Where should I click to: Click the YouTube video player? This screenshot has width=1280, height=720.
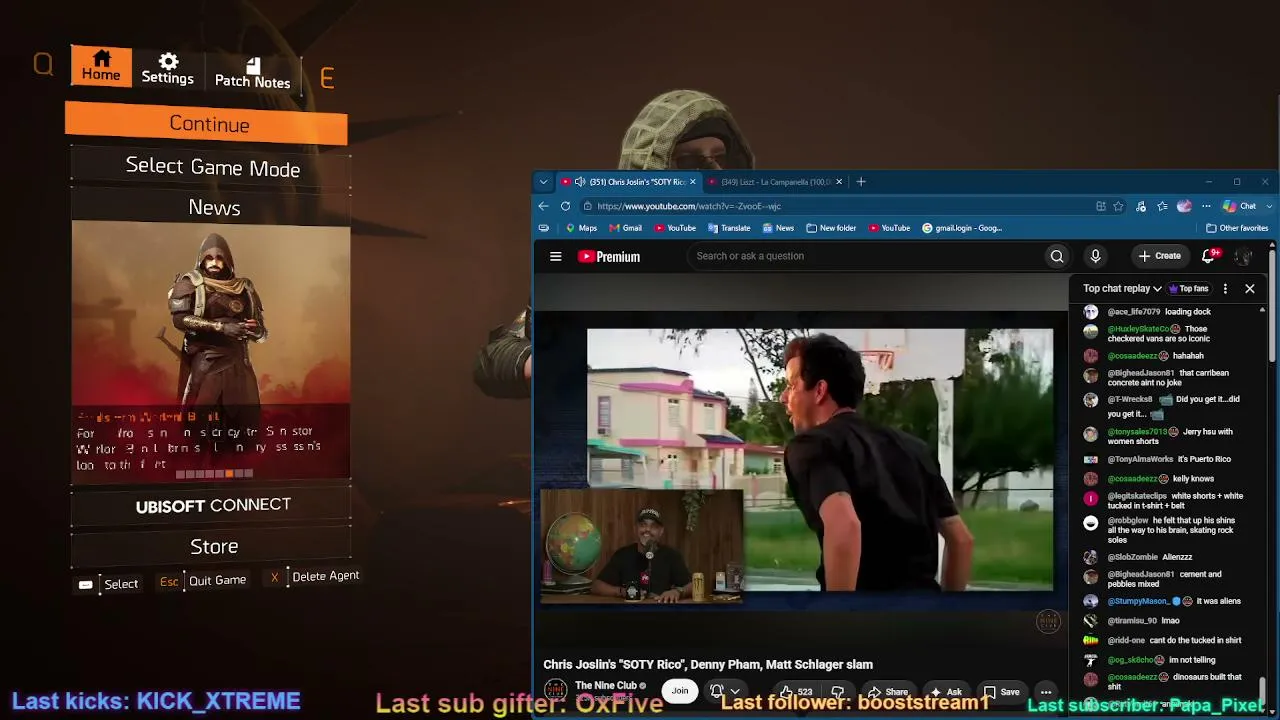[800, 460]
